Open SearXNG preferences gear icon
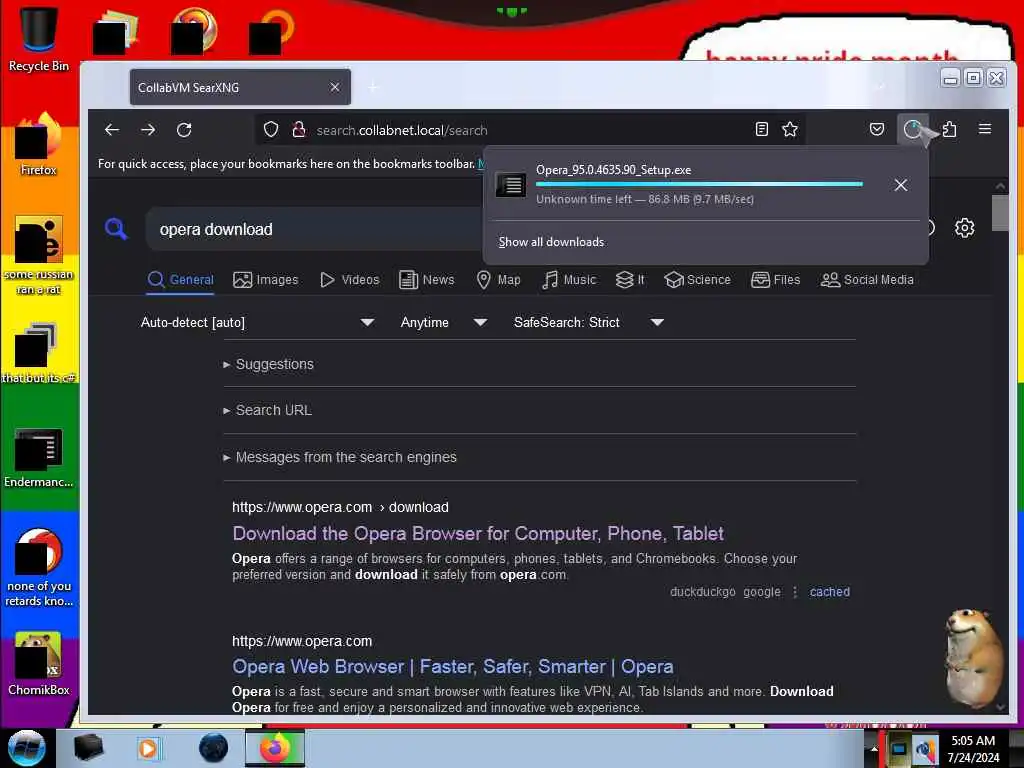The height and width of the screenshot is (768, 1024). click(965, 228)
